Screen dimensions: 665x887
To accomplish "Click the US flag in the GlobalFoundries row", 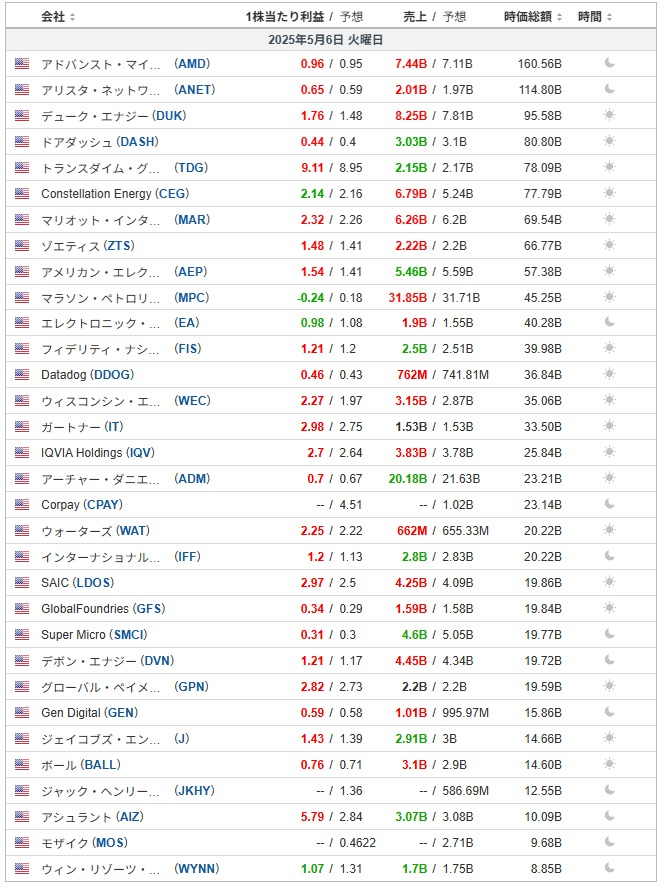I will [x=22, y=609].
